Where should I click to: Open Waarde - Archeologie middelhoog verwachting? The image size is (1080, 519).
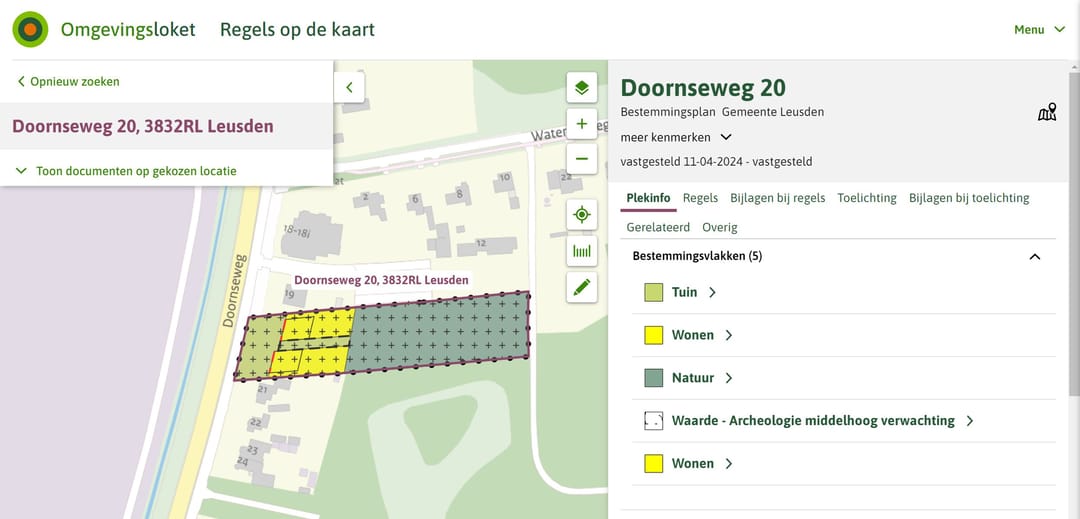[813, 421]
